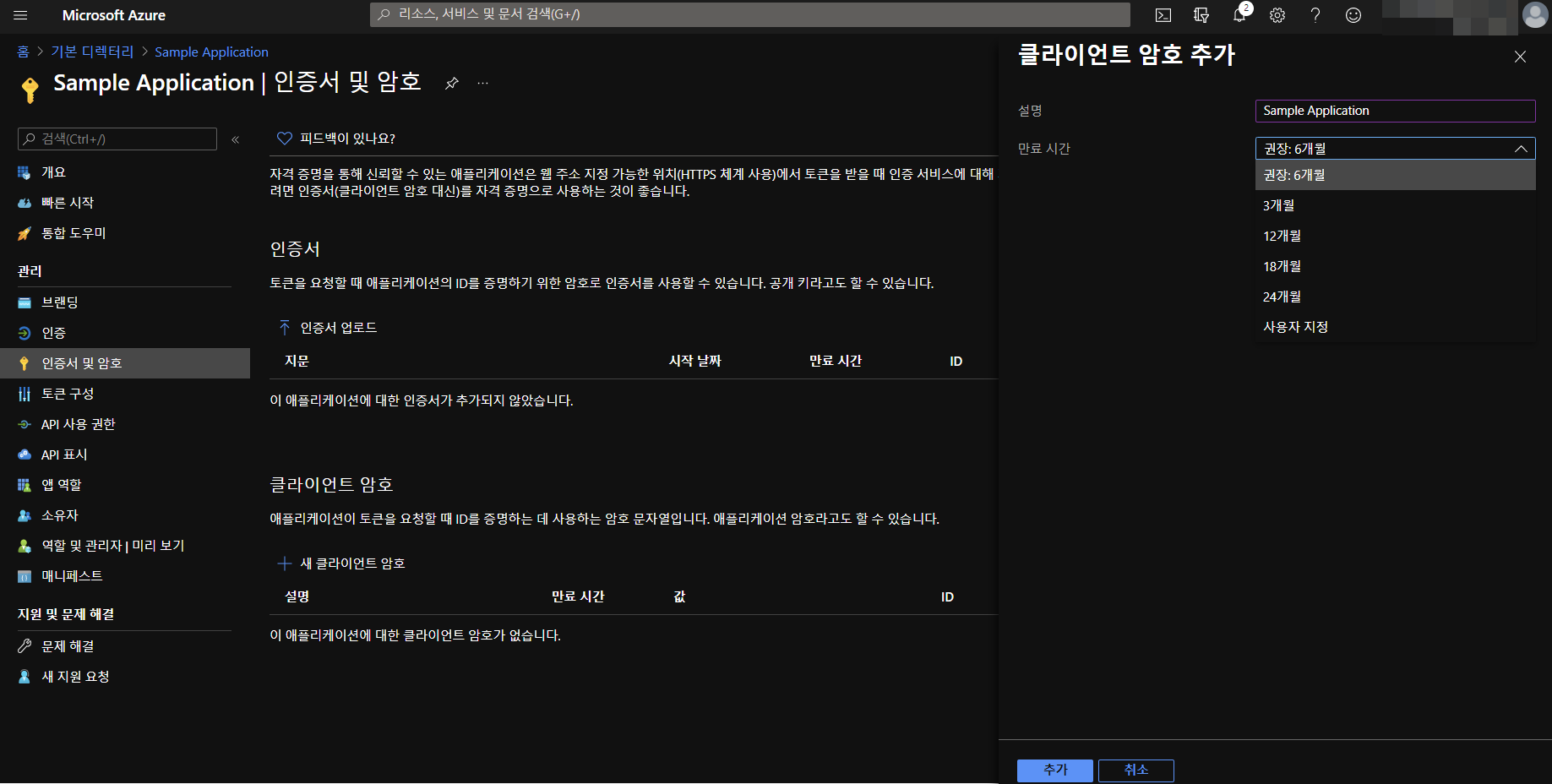Open the directory and subscription filter
The image size is (1552, 784).
point(1201,15)
